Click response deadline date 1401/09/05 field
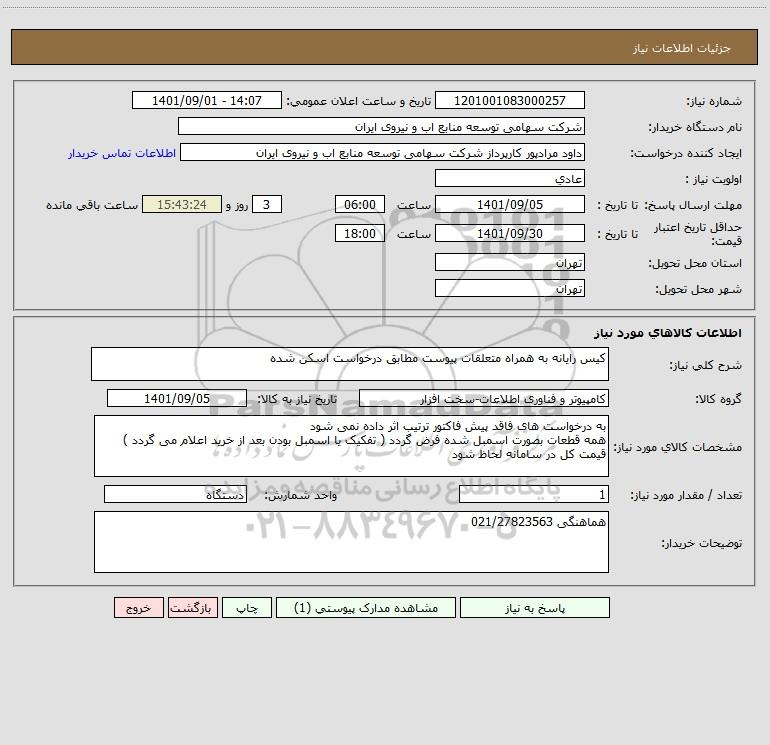This screenshot has height=745, width=770. tap(510, 204)
